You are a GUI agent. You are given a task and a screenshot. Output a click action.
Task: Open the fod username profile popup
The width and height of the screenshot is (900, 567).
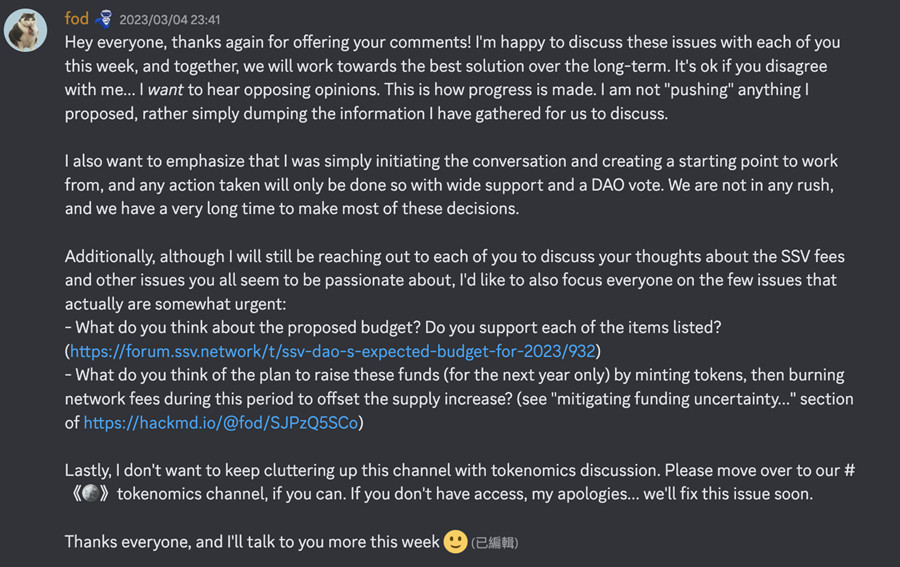(x=76, y=18)
